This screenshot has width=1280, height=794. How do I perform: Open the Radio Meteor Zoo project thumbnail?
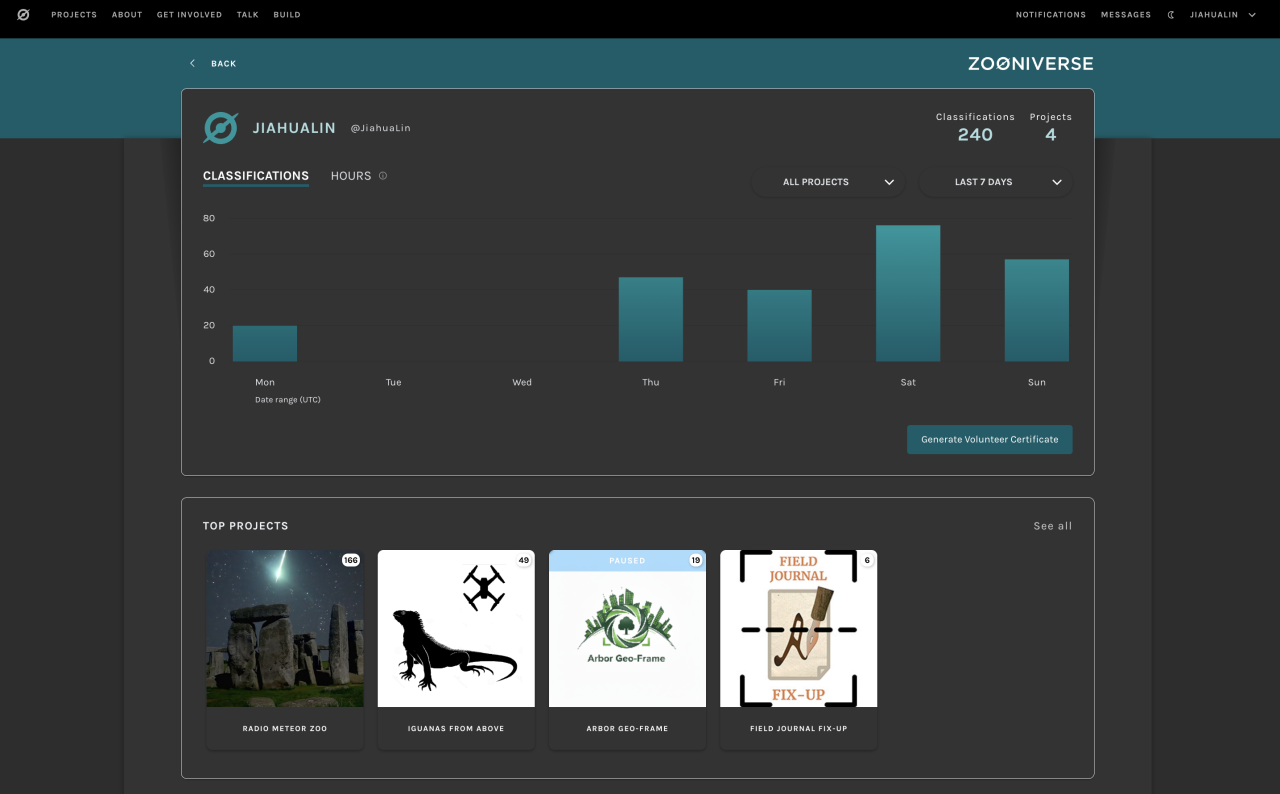coord(285,629)
